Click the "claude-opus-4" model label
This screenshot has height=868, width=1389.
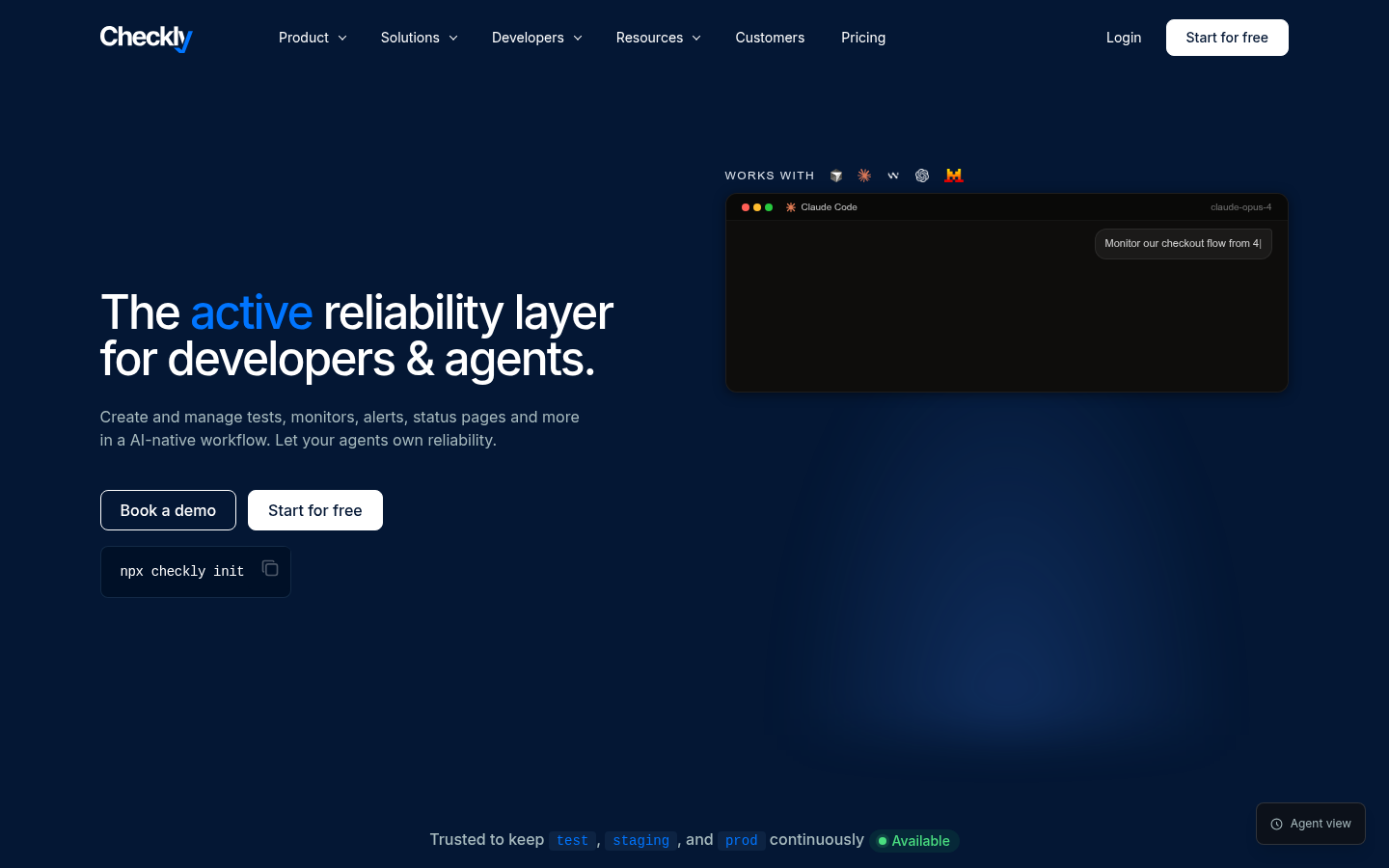coord(1241,207)
